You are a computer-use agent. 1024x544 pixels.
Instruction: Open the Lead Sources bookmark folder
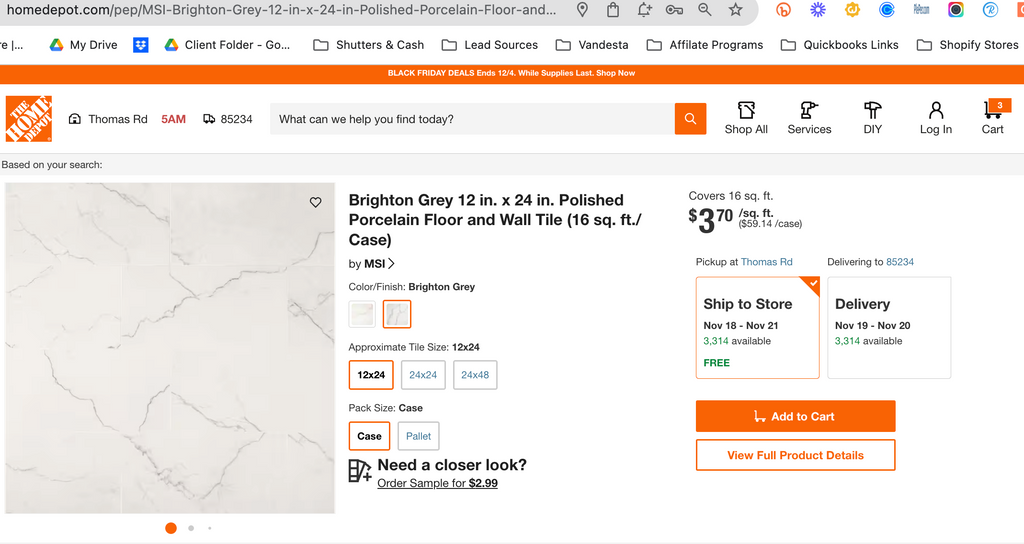click(x=490, y=44)
